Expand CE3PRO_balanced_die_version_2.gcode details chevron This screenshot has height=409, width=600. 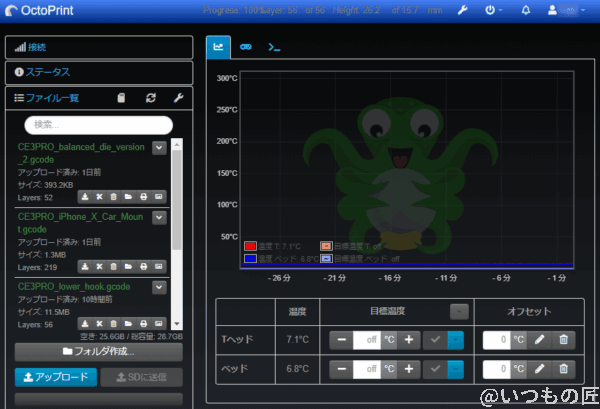159,148
